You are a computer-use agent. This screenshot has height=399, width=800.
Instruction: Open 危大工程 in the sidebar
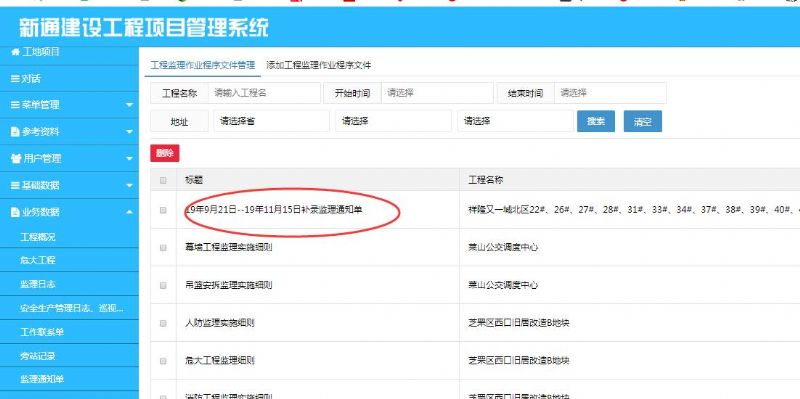(x=38, y=260)
